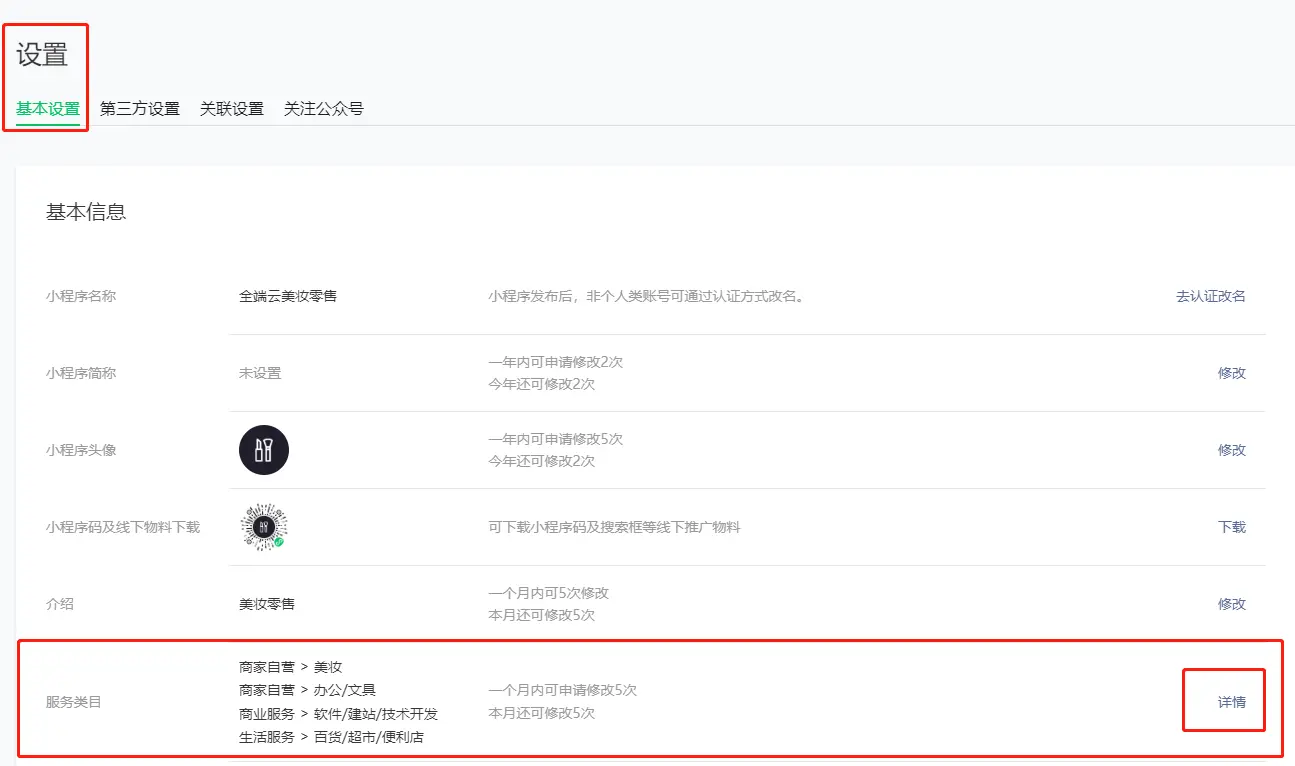Select the 商业服务 > 软件/建站/技术开发 category line
Viewport: 1295px width, 766px height.
pos(338,714)
